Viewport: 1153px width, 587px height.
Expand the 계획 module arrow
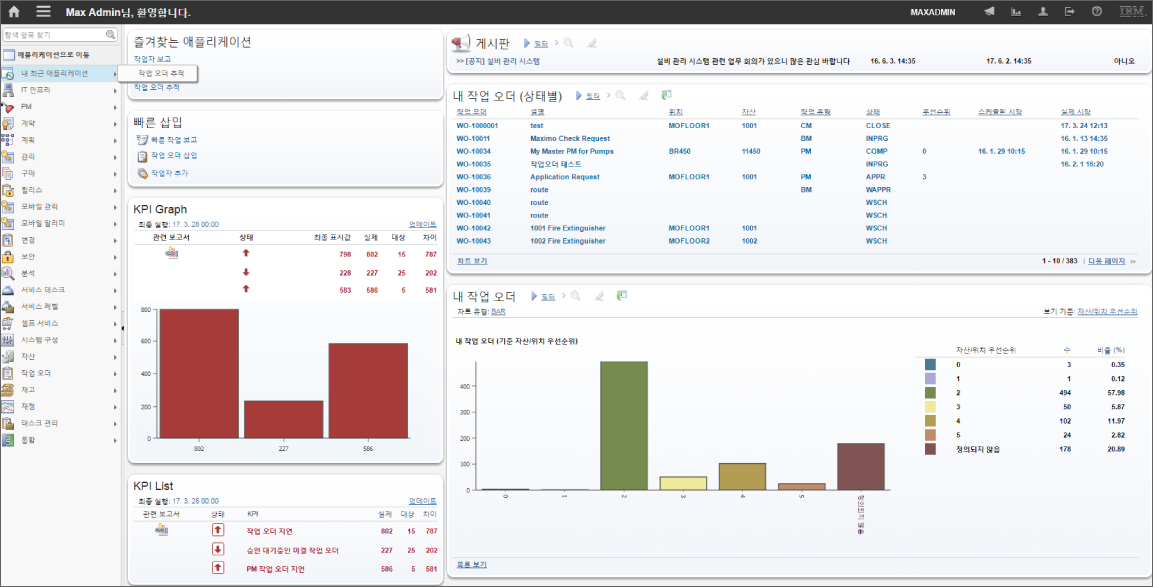point(115,140)
